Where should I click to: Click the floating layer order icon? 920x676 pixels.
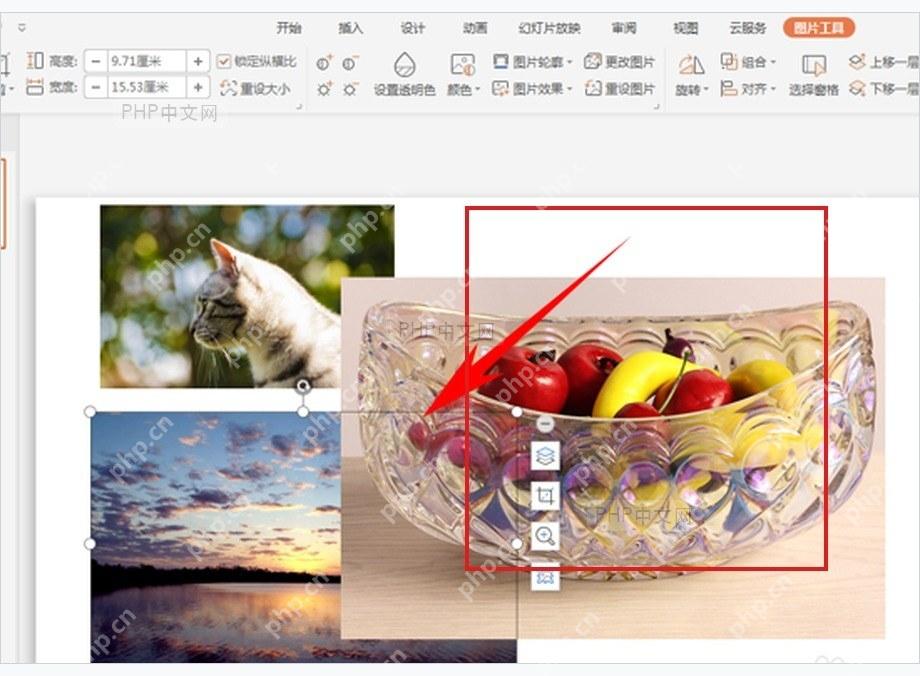(x=545, y=455)
